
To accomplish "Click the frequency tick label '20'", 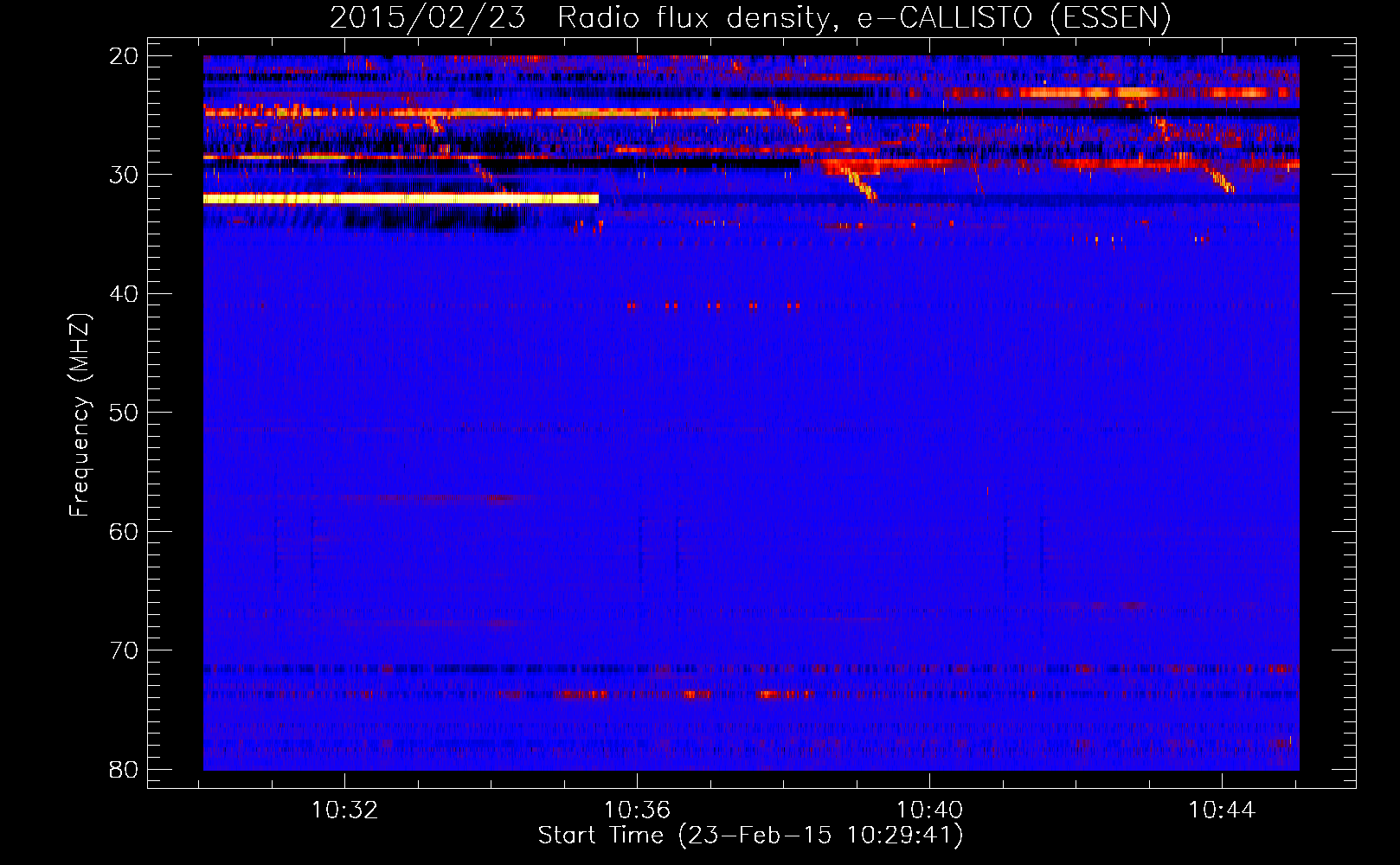I will click(124, 56).
